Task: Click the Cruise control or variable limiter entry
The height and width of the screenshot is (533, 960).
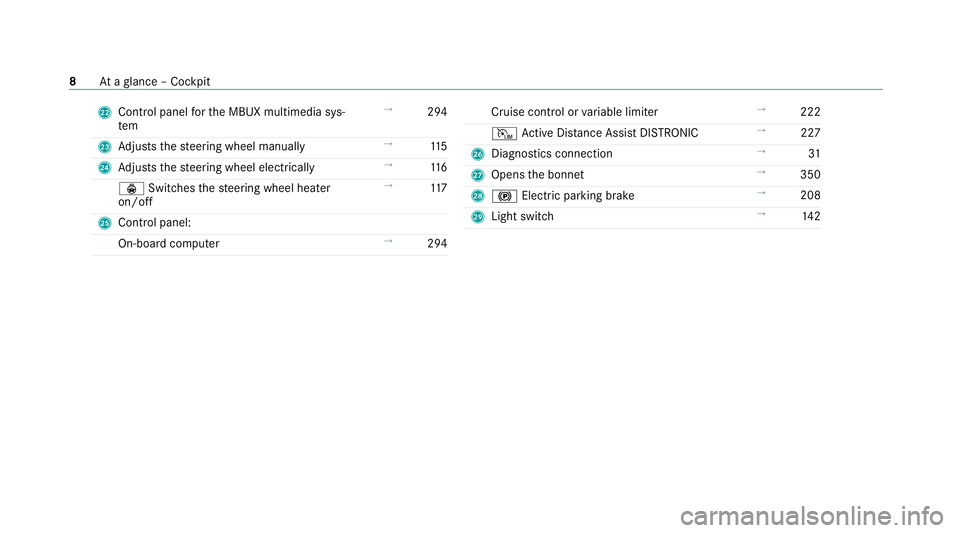Action: [x=574, y=112]
